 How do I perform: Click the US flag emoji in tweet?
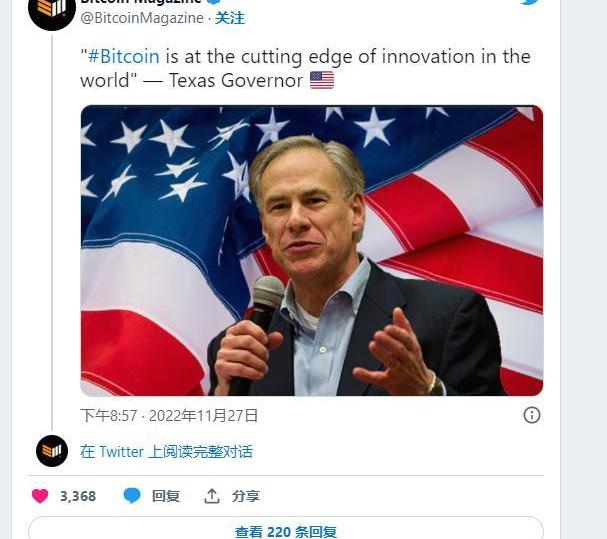(322, 81)
